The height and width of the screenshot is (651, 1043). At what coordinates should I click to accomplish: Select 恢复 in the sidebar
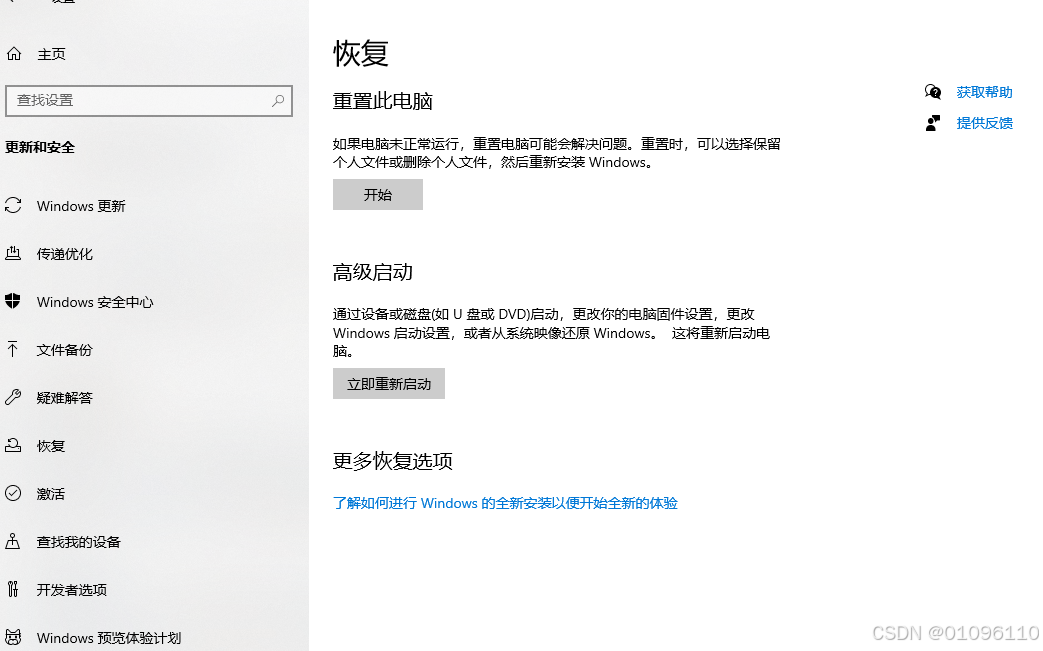[51, 446]
